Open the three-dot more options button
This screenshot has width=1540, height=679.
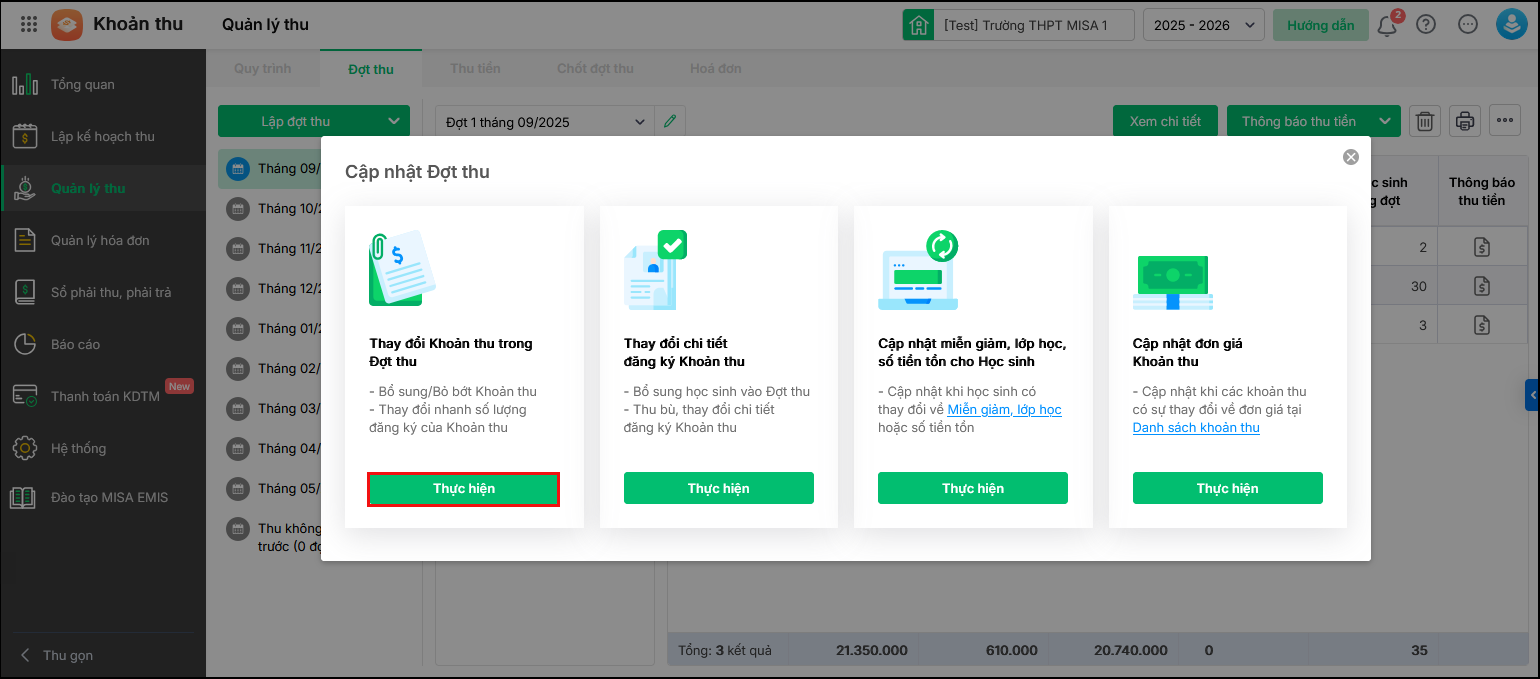pyautogui.click(x=1505, y=122)
